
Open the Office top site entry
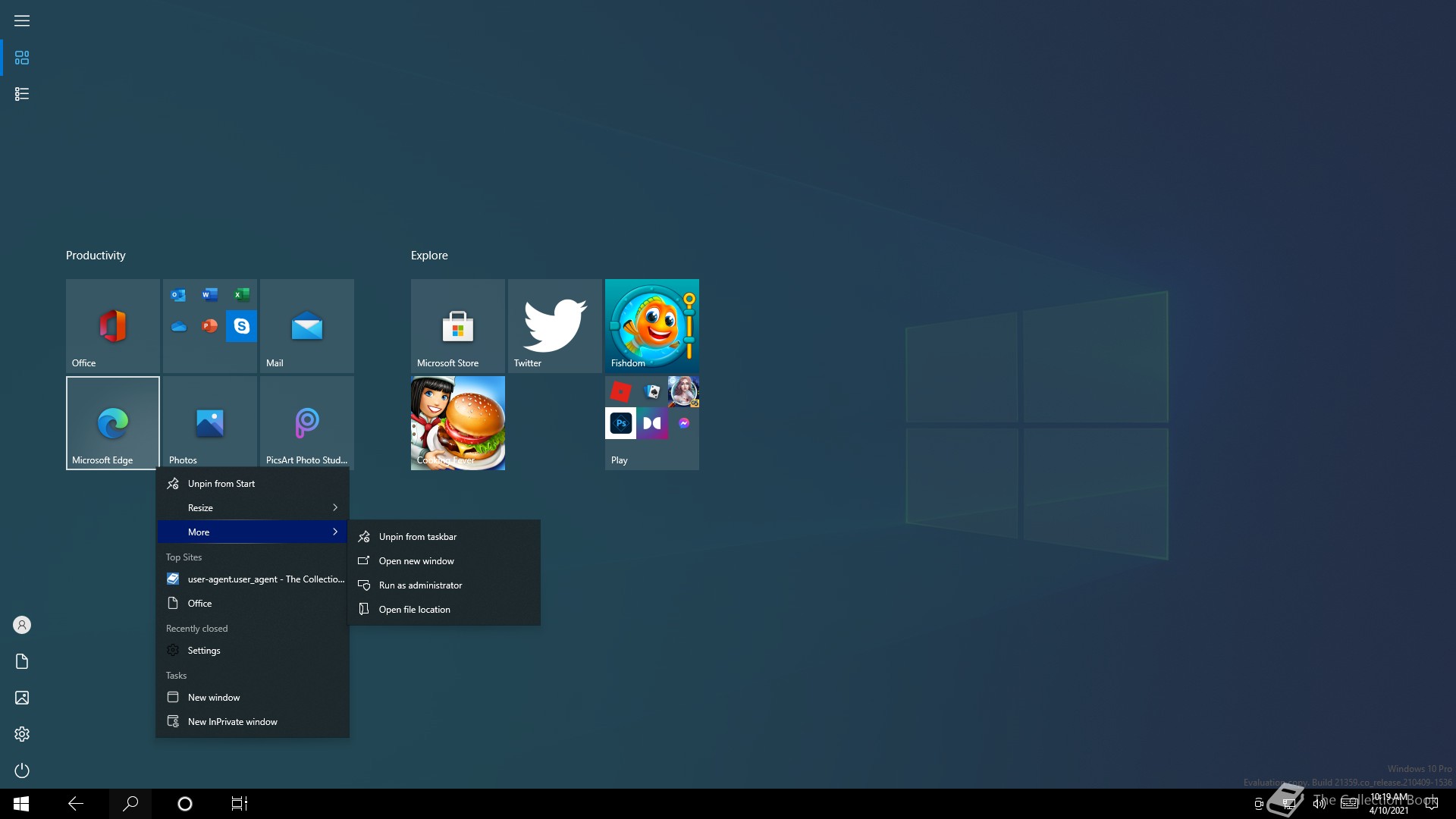point(253,604)
